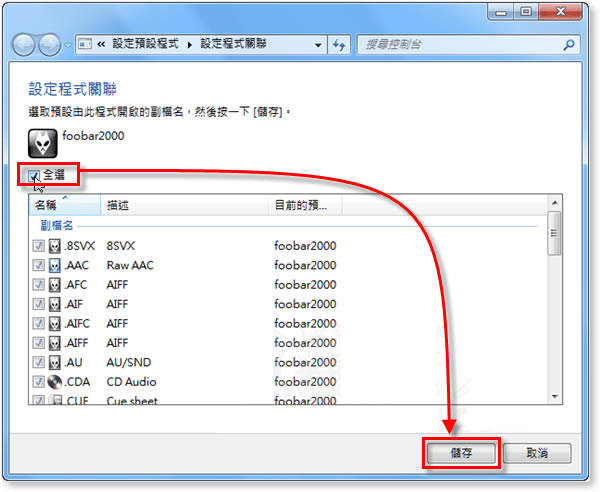600x492 pixels.
Task: Click the foobar2000 application icon
Action: pos(42,143)
